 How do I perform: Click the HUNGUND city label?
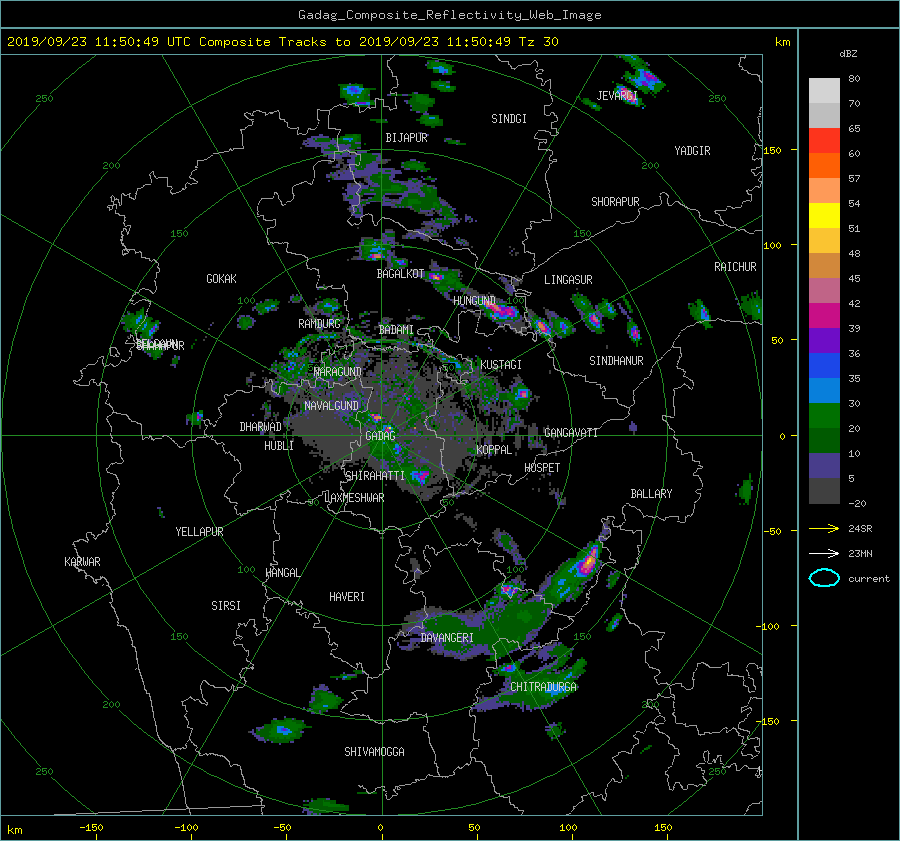474,301
